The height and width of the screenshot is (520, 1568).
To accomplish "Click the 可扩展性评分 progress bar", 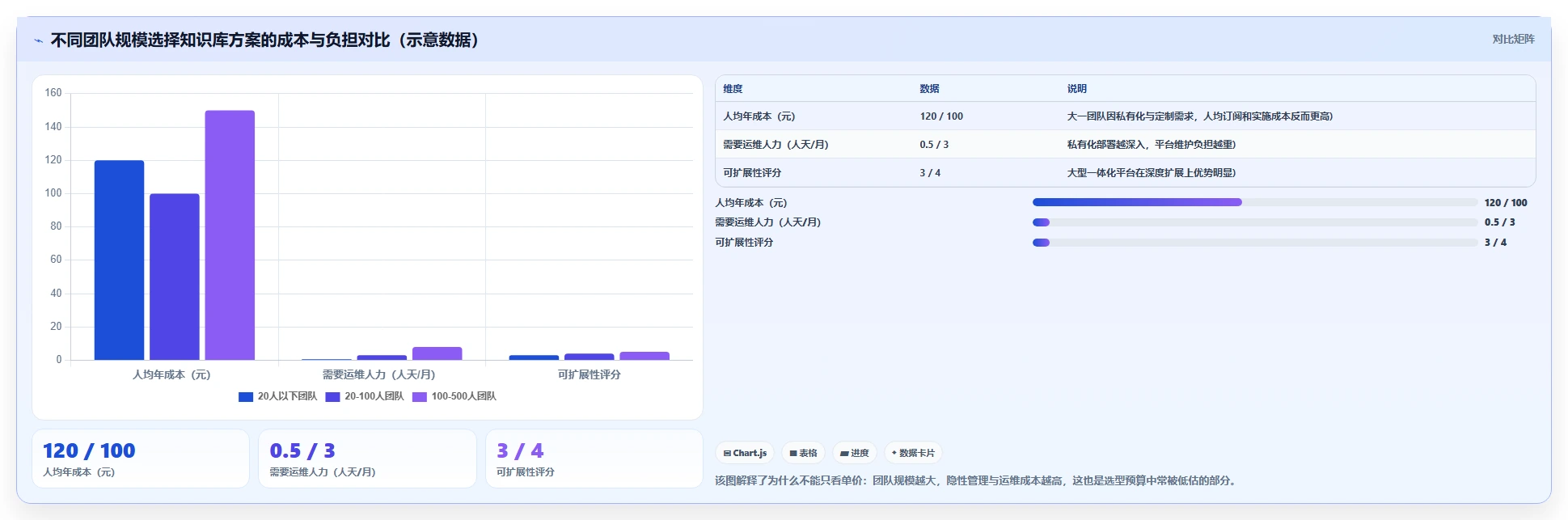I will point(1255,243).
